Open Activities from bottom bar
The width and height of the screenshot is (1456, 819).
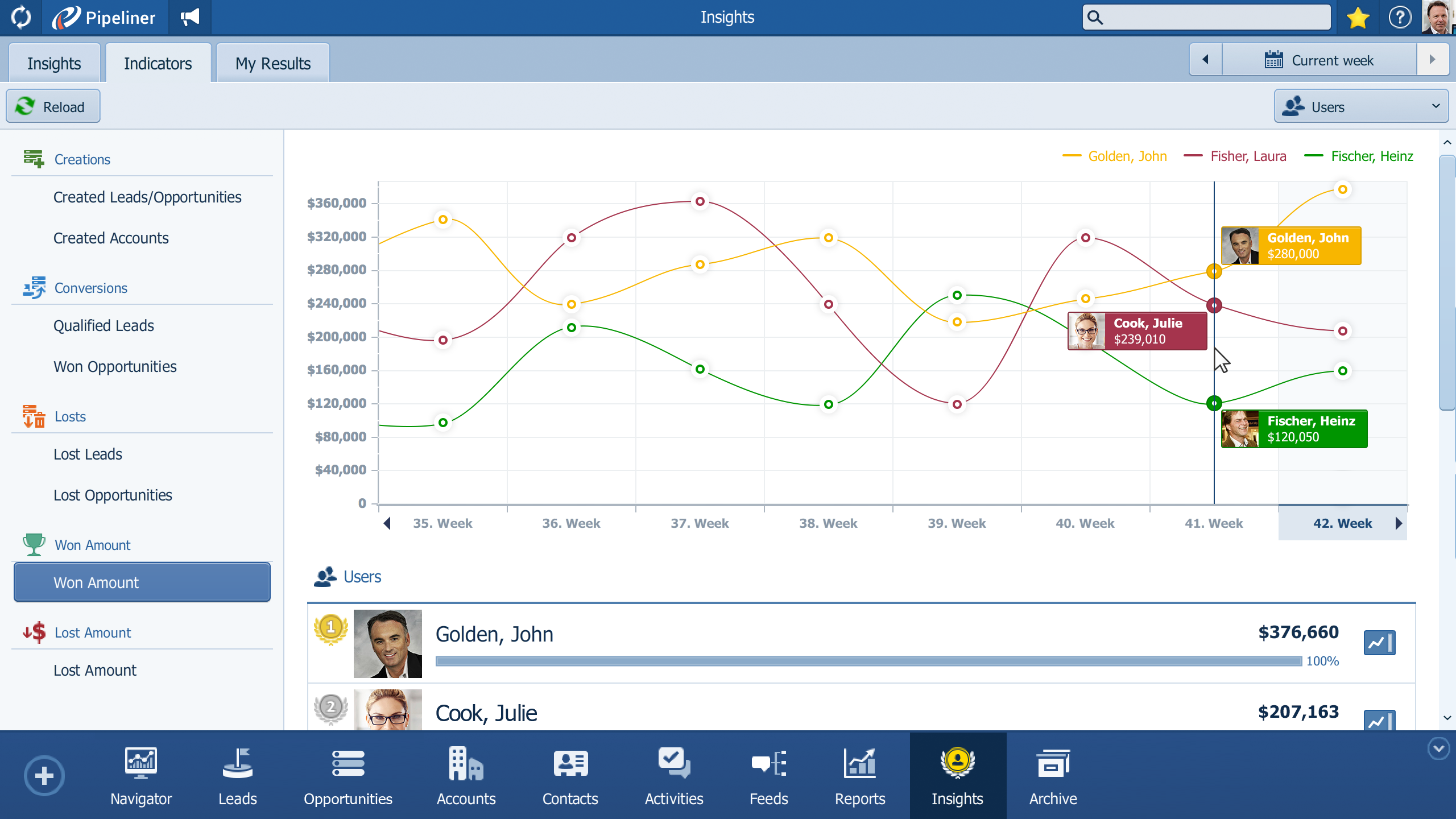click(x=674, y=776)
